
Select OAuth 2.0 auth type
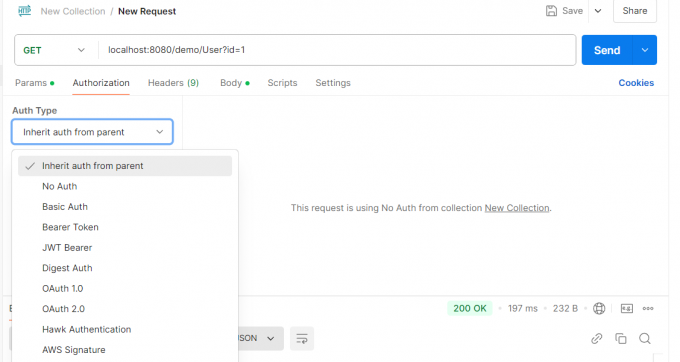(125, 309)
